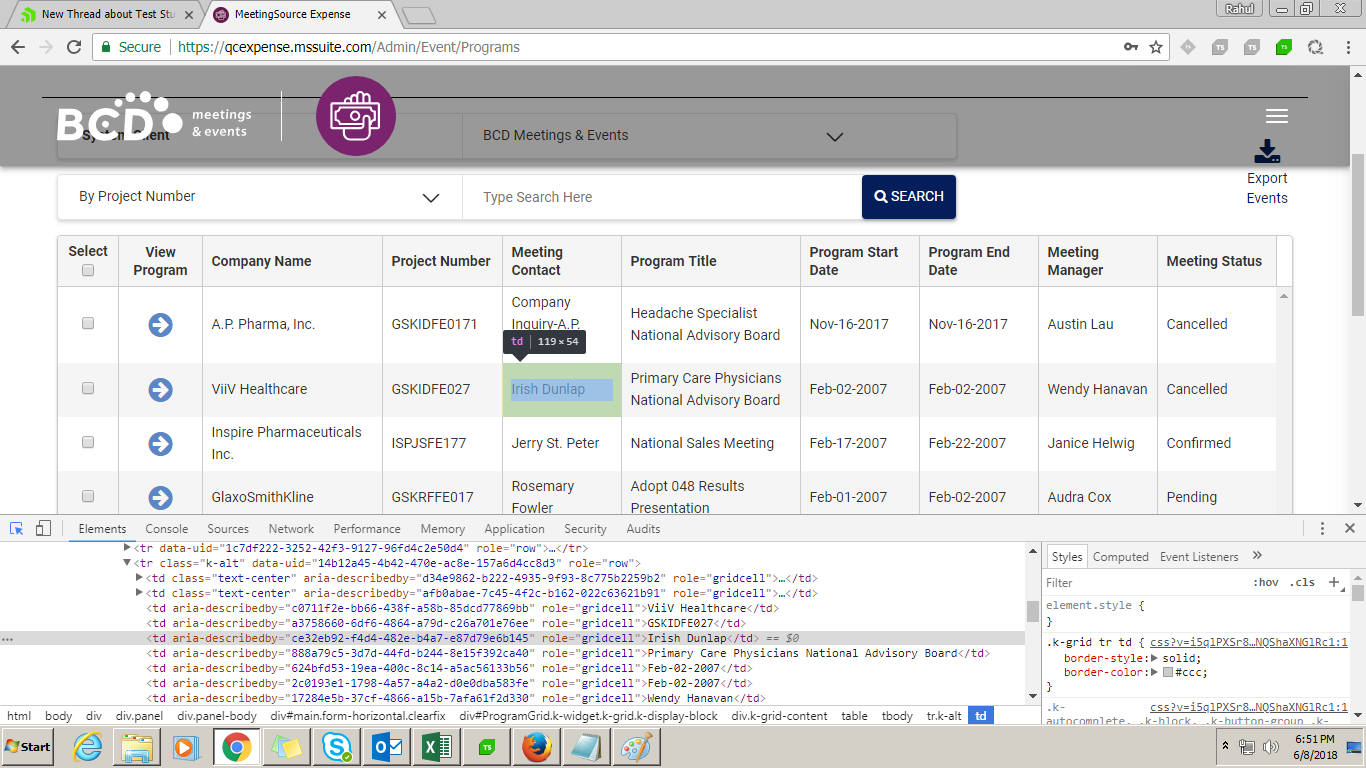The height and width of the screenshot is (768, 1366).
Task: Bookmark page with the star icon
Action: 1156,47
